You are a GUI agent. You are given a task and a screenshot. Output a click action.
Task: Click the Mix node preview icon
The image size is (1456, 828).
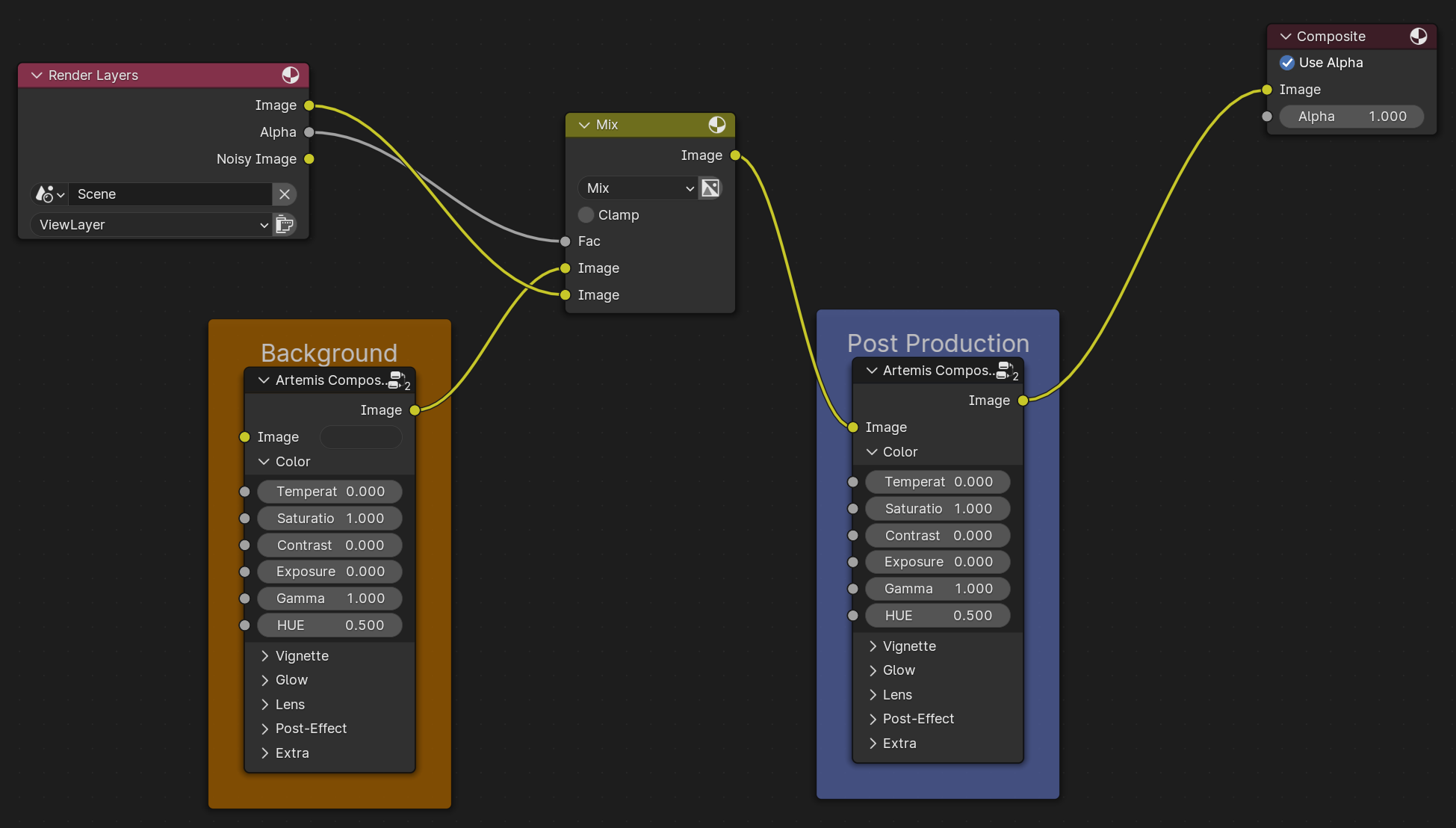pos(716,125)
